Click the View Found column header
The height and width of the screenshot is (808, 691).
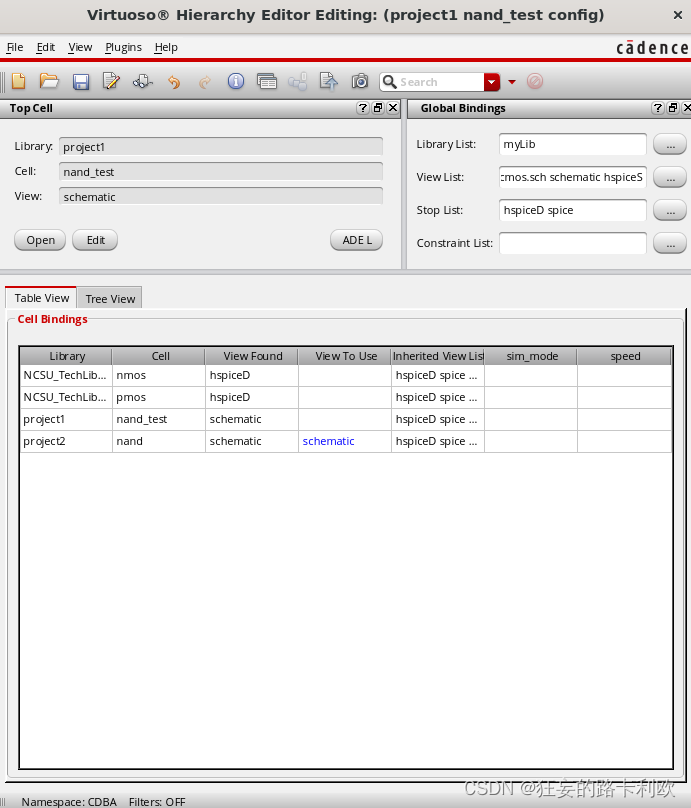point(252,356)
